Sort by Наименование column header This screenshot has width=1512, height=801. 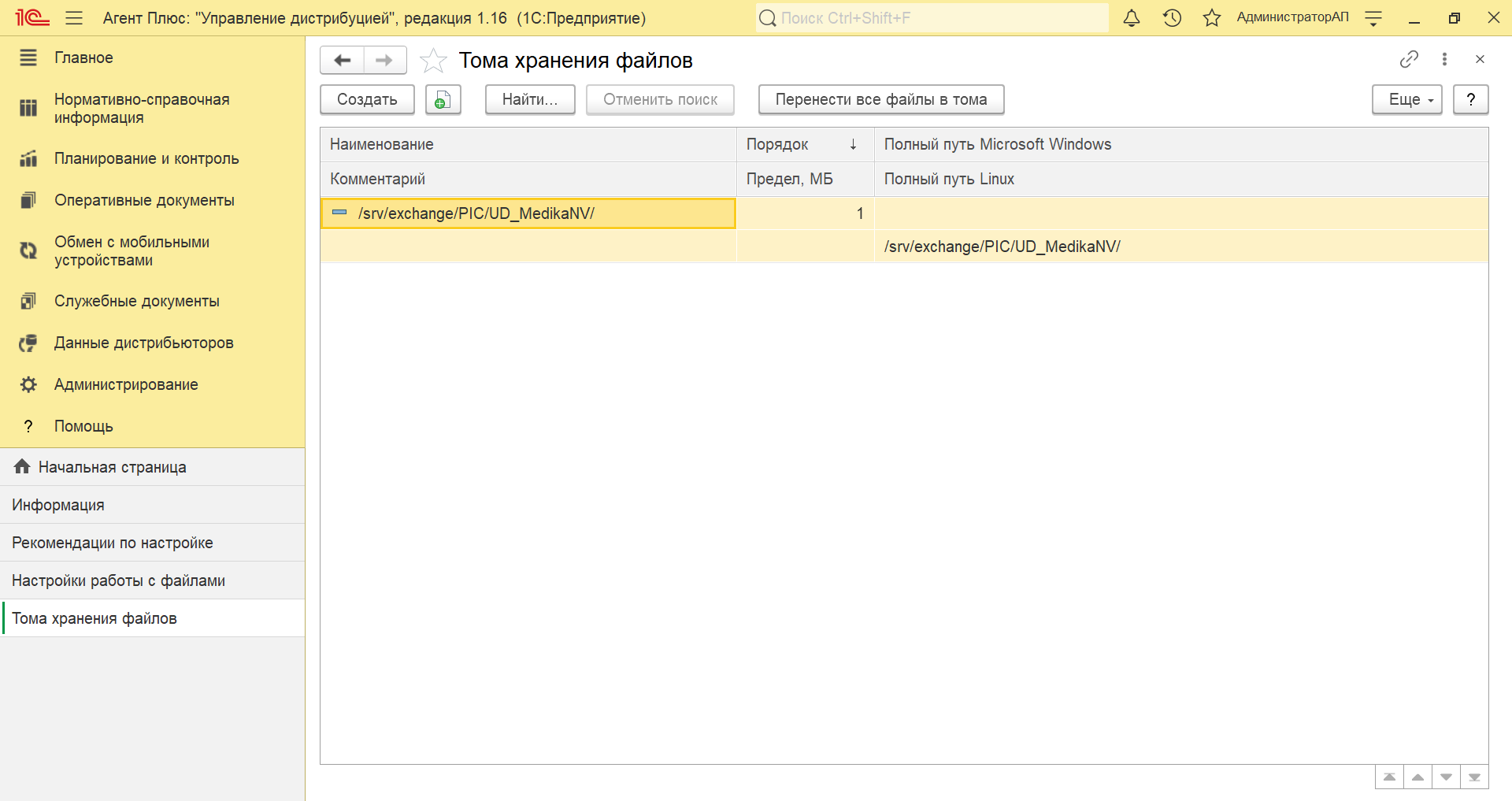528,144
